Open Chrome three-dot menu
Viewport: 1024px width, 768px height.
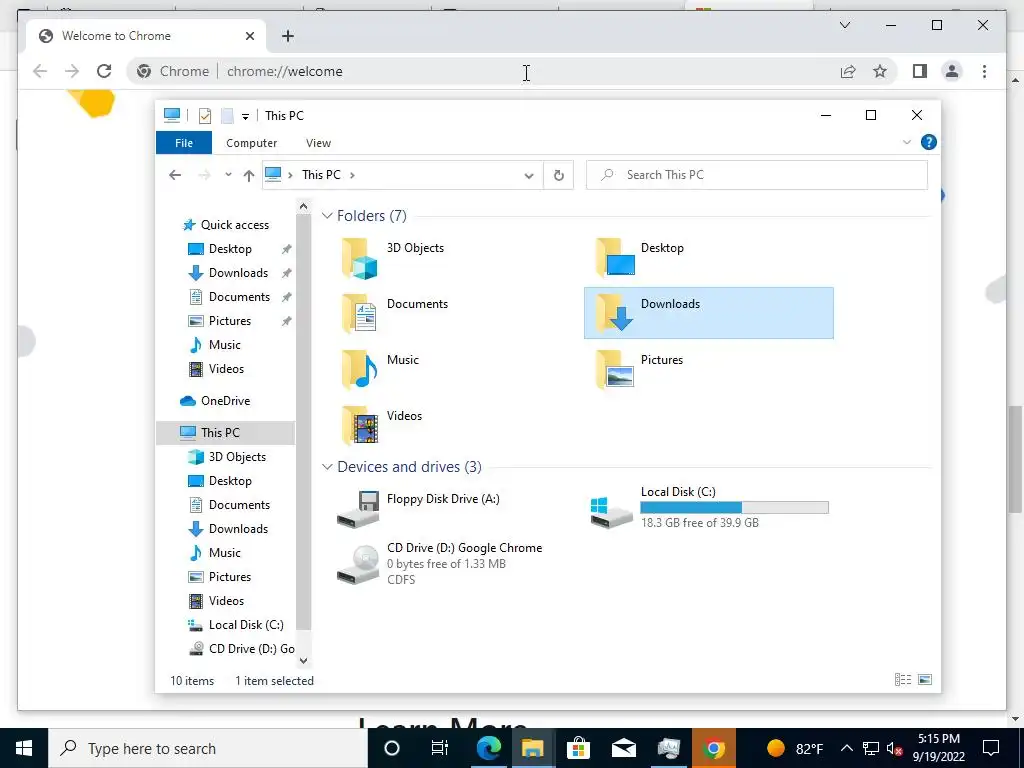click(x=984, y=71)
